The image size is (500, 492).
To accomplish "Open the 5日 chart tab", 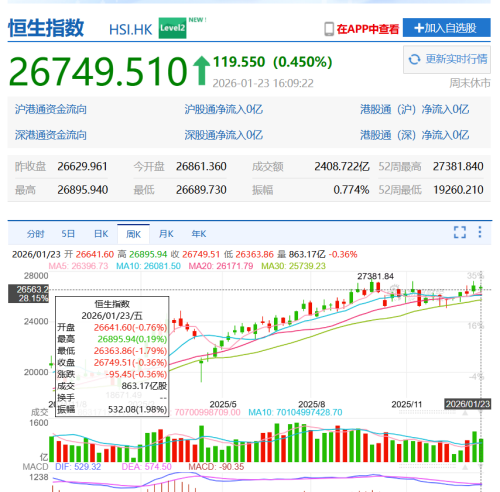I will 68,234.
